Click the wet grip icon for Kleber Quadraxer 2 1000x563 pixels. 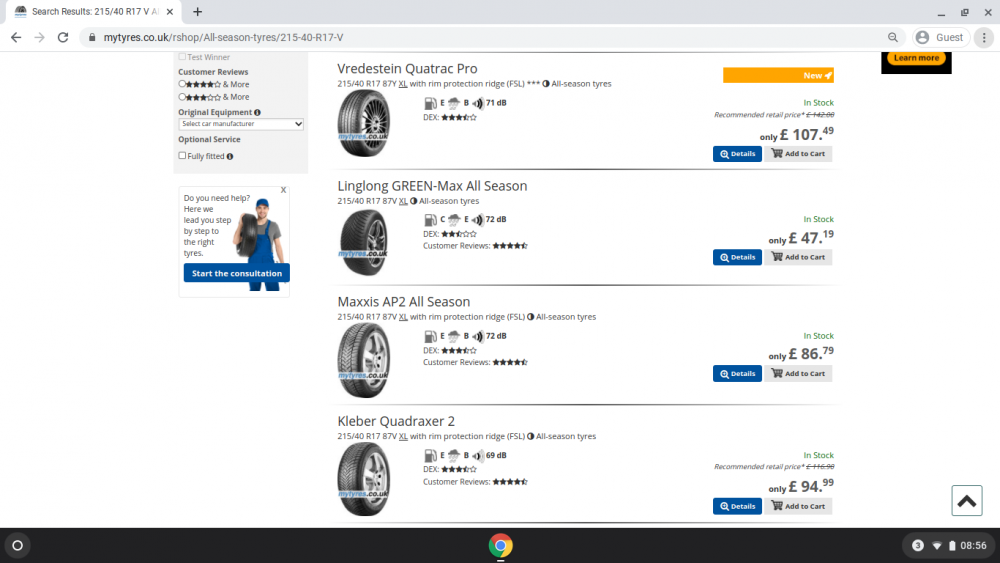click(453, 456)
